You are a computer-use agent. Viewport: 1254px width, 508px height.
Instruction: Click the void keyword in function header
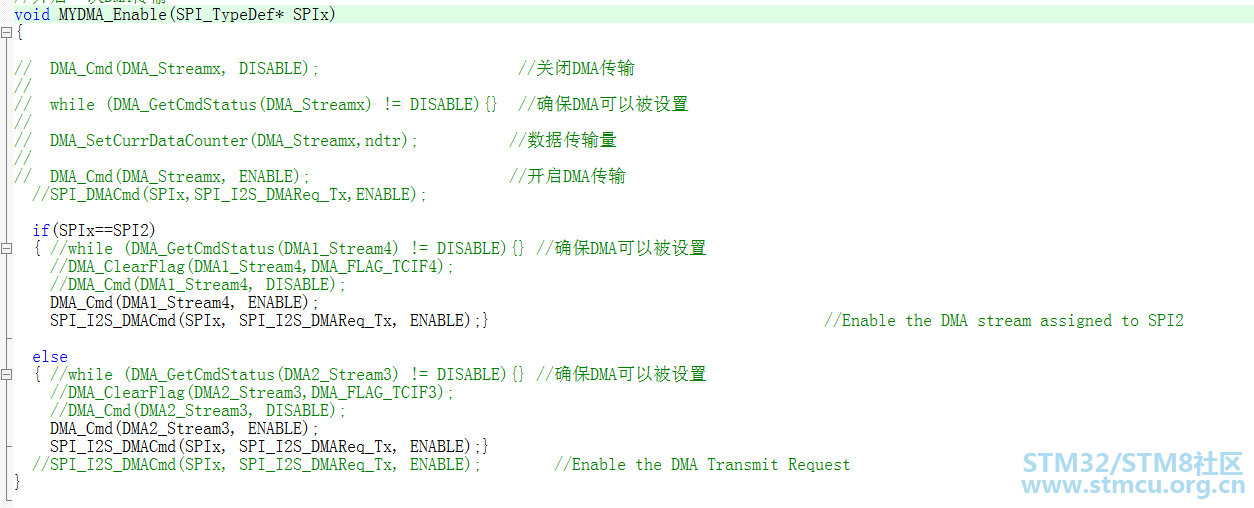click(32, 15)
